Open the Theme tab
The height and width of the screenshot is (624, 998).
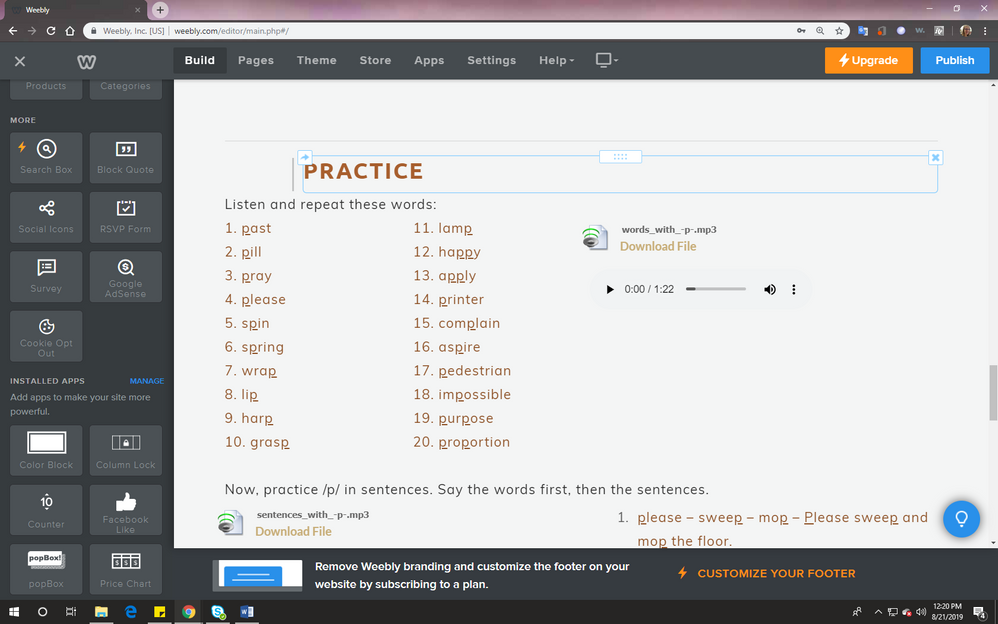point(316,60)
